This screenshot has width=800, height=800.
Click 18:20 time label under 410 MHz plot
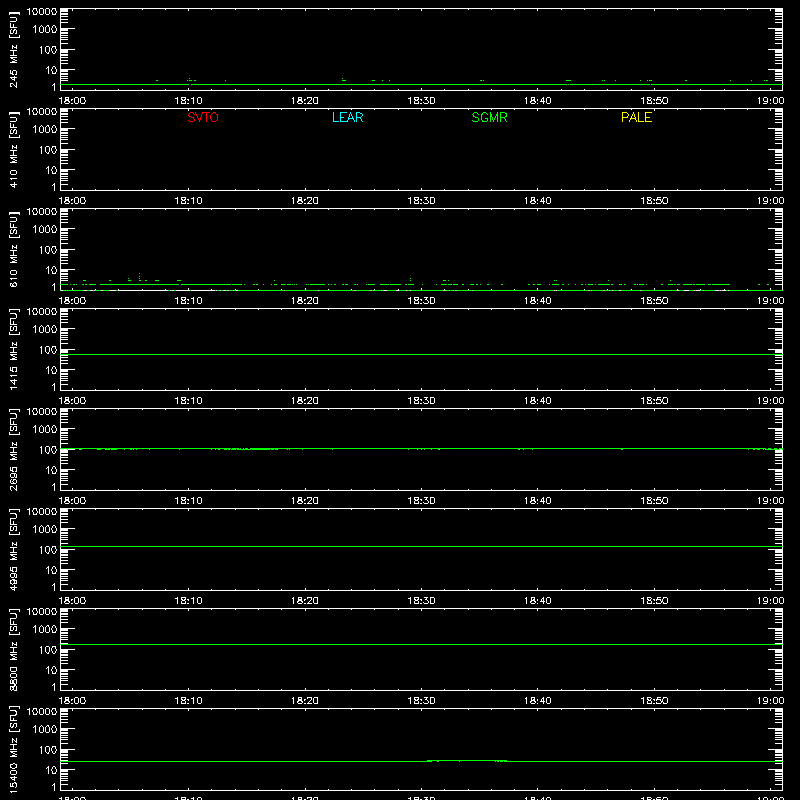pyautogui.click(x=305, y=201)
